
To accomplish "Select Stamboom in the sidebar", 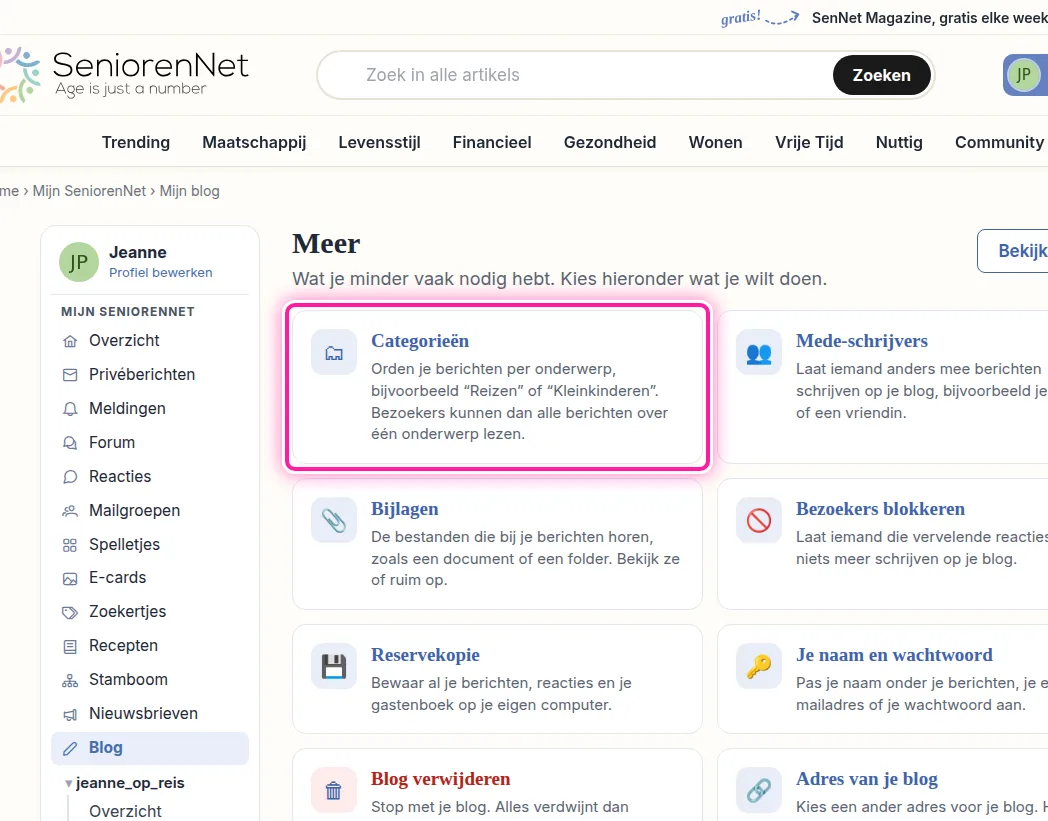I will (x=150, y=680).
